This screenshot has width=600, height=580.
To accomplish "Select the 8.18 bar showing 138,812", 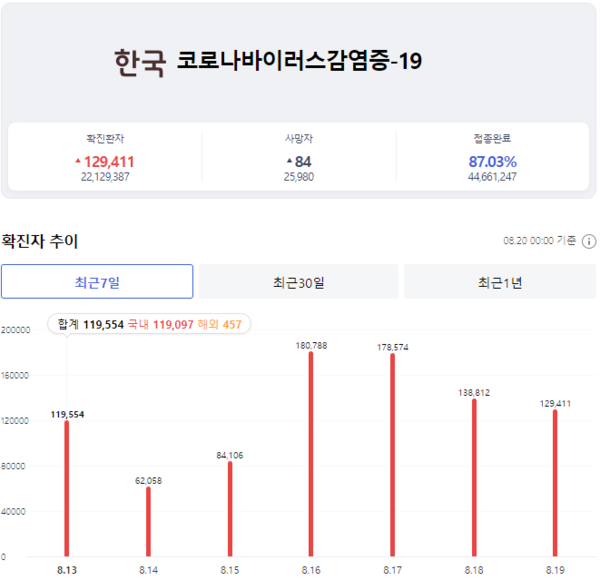I will [x=474, y=478].
